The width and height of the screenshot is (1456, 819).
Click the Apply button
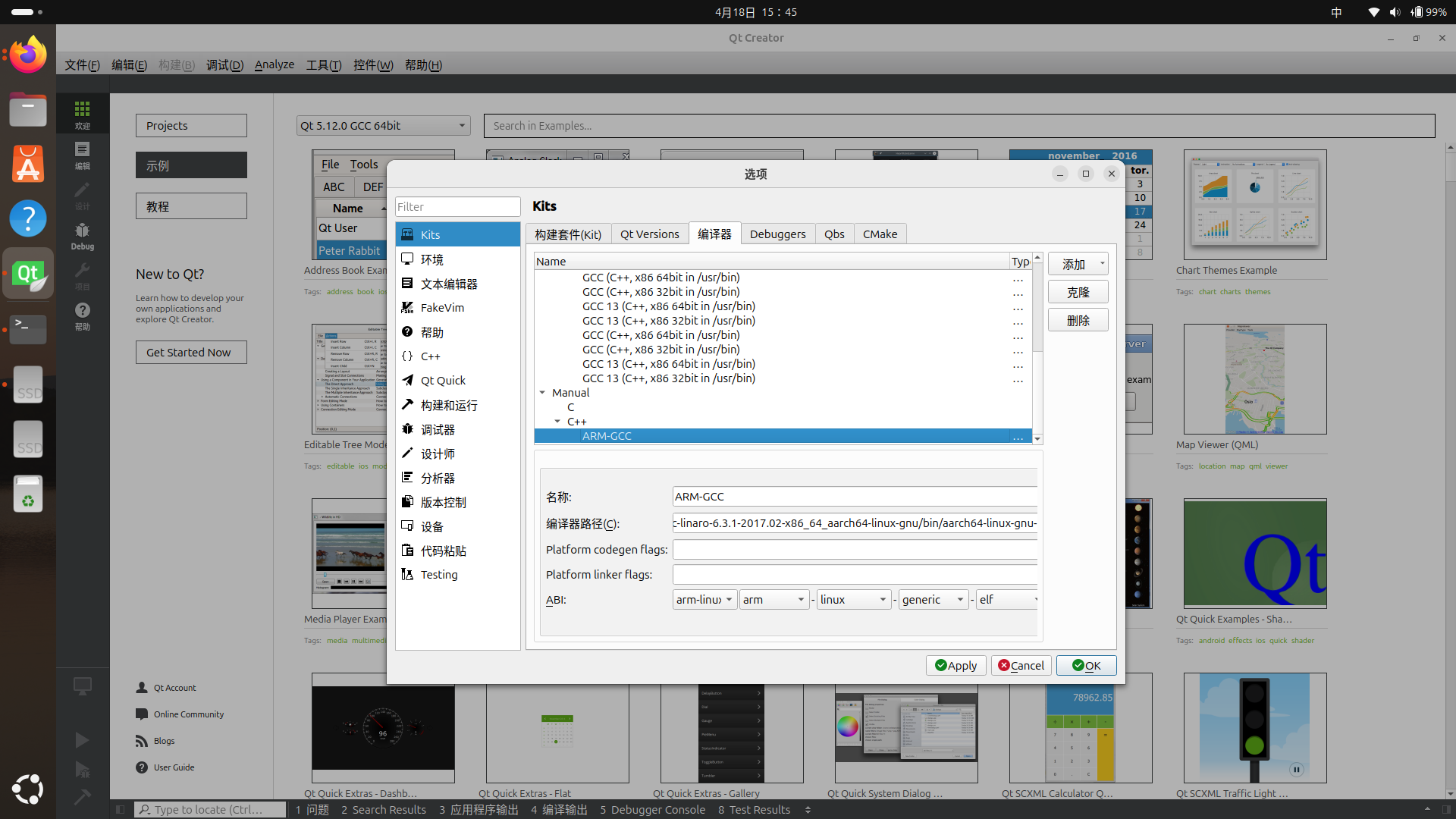click(955, 666)
